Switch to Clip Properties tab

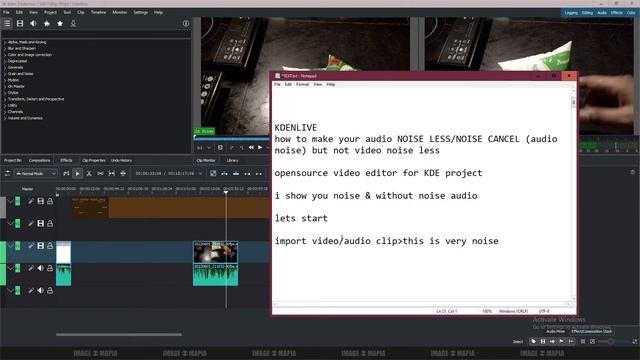(x=93, y=160)
